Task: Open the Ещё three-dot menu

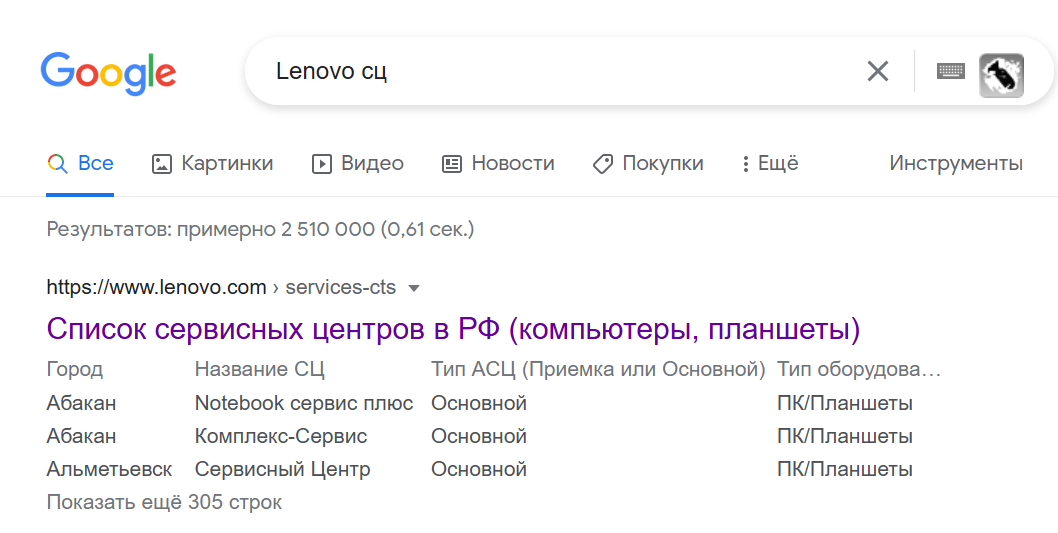Action: pyautogui.click(x=746, y=164)
